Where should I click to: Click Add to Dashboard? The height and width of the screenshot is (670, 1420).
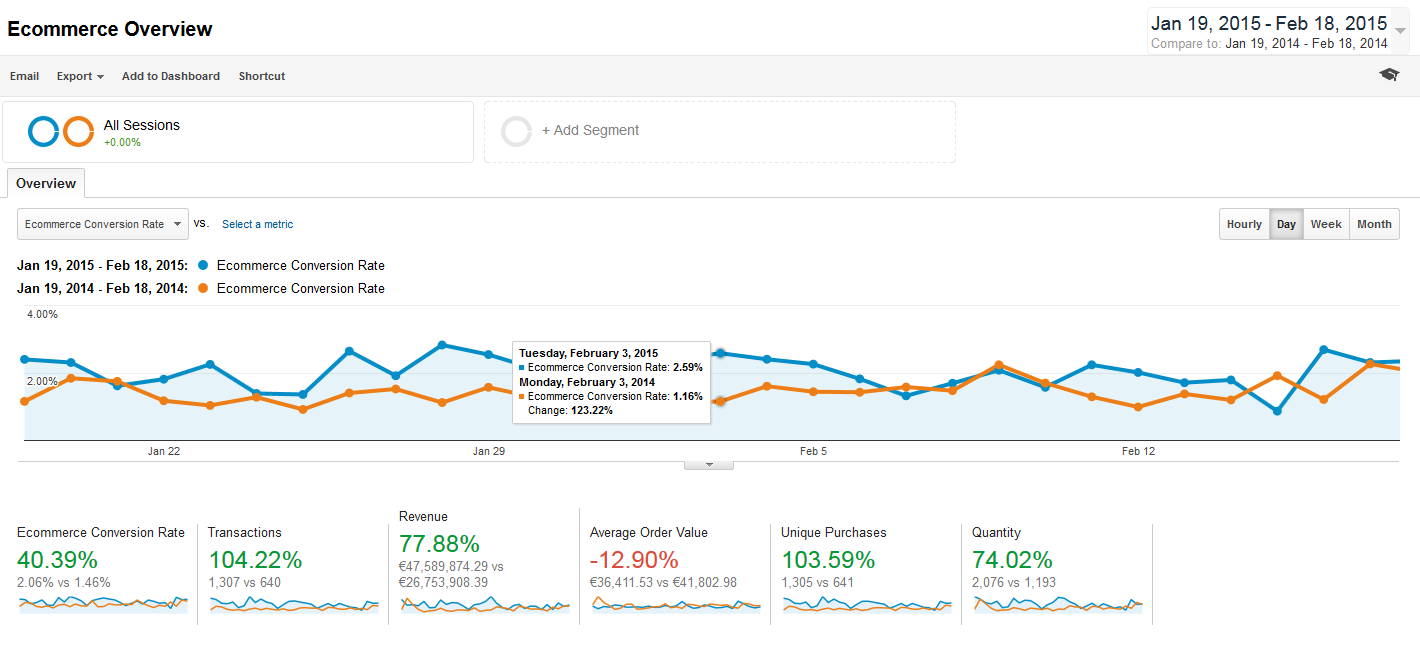[x=171, y=76]
